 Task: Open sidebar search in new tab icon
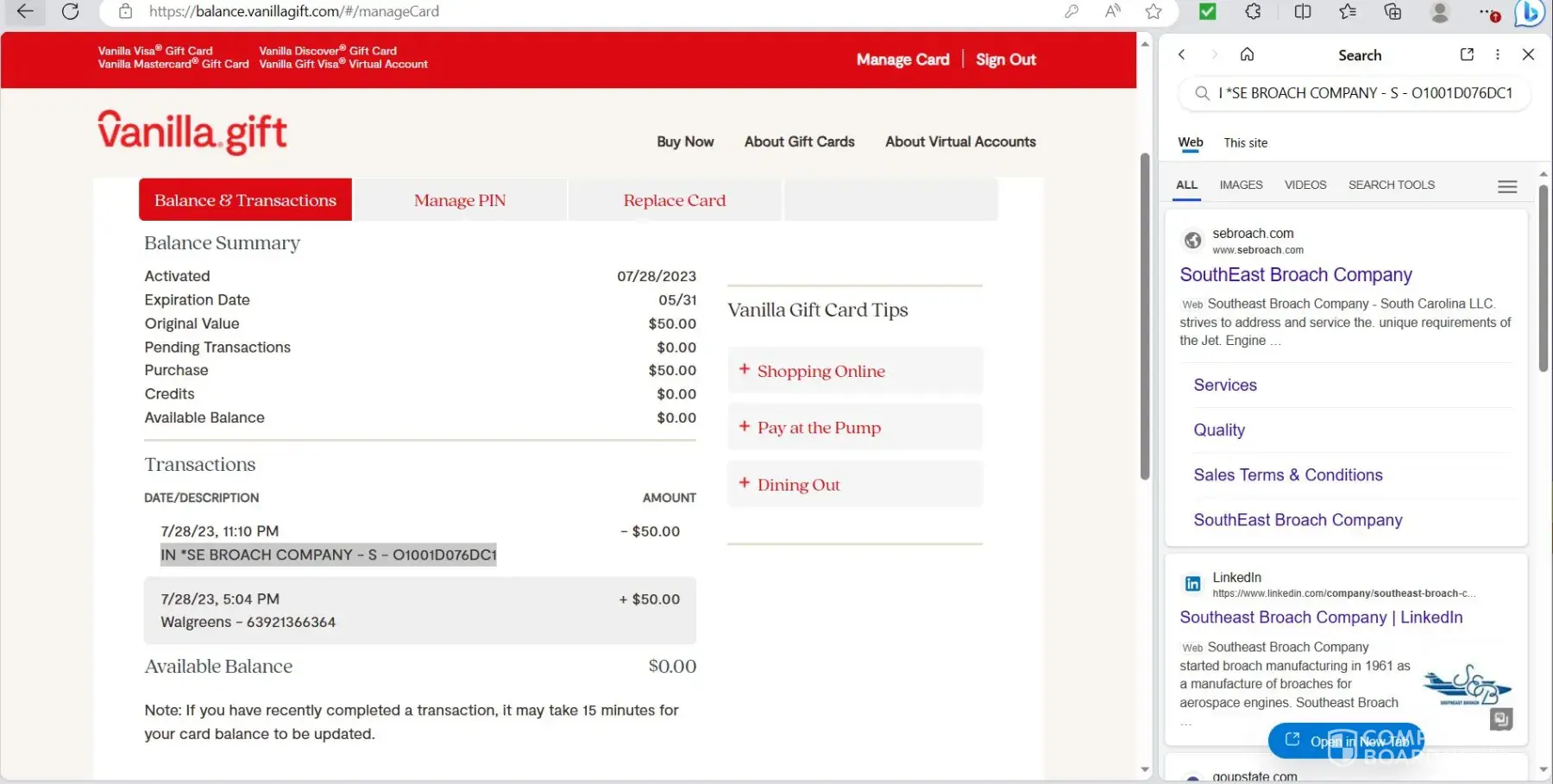coord(1467,54)
